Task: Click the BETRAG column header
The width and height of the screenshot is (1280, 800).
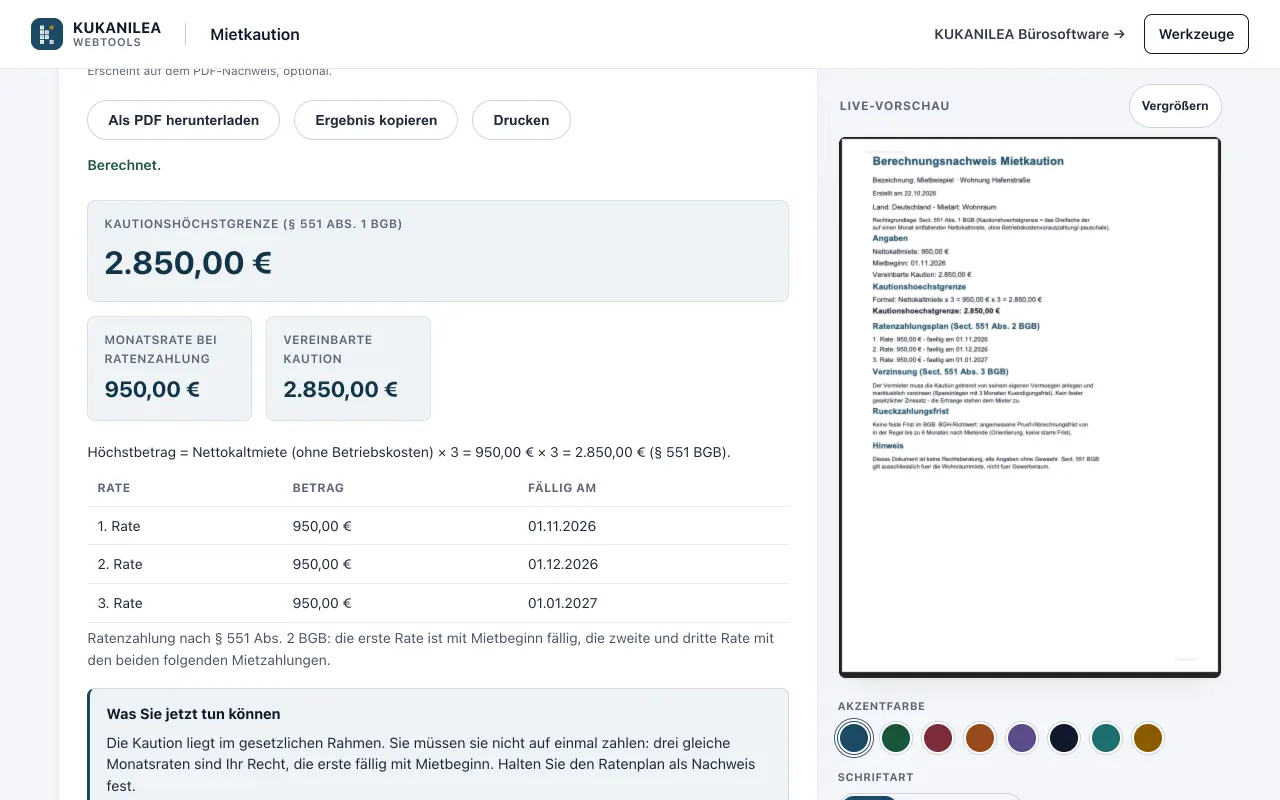Action: 318,488
